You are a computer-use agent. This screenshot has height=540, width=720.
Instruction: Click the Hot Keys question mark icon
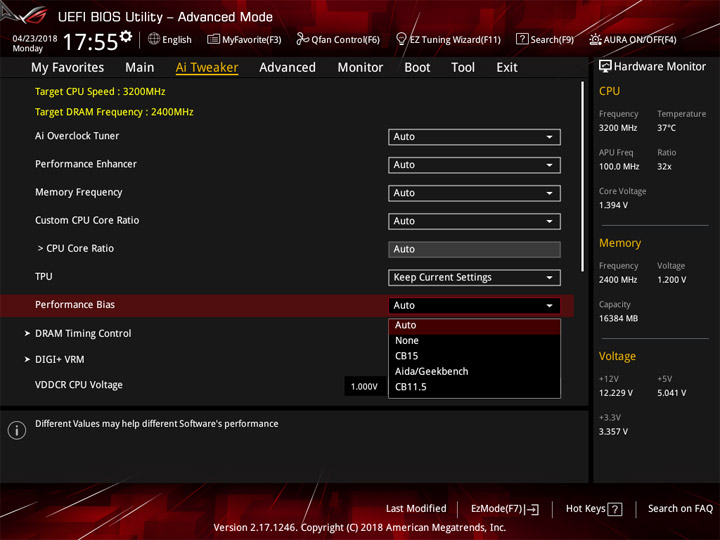(x=614, y=509)
